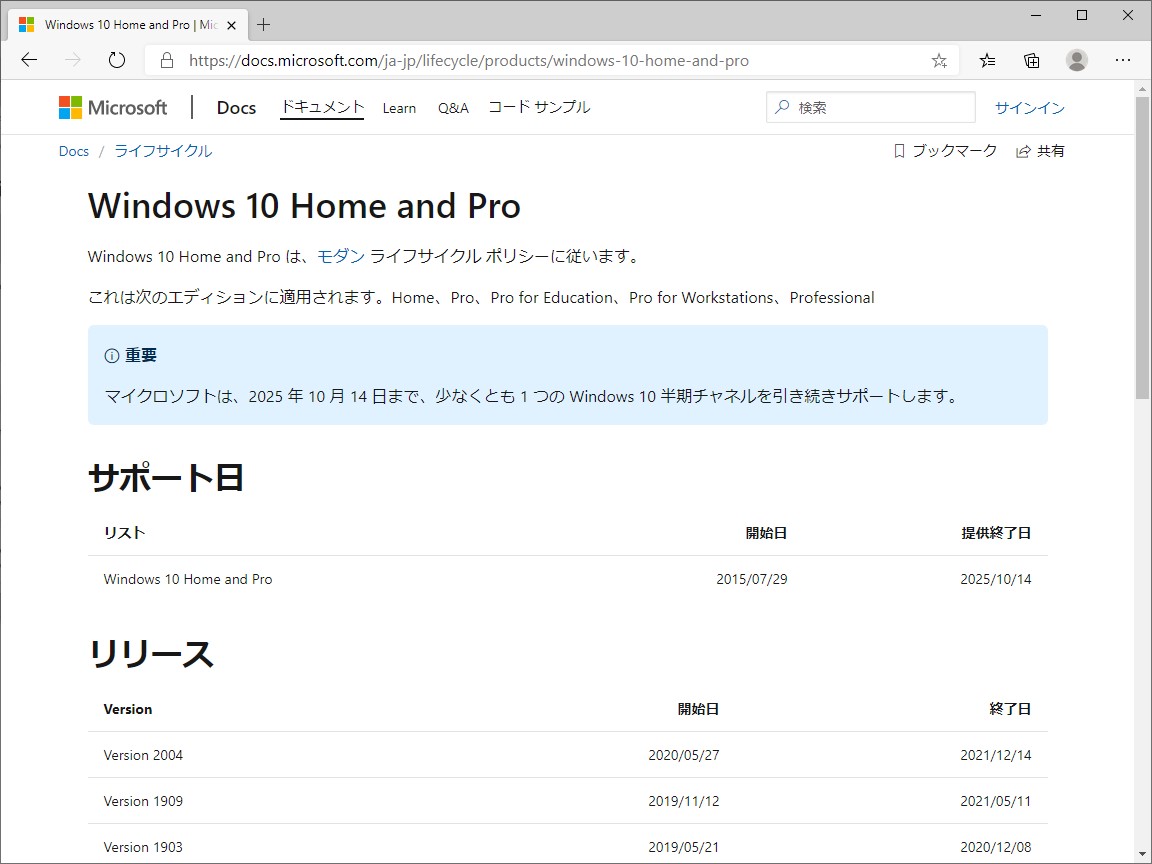1152x864 pixels.
Task: Click the リリース section heading
Action: pos(151,654)
